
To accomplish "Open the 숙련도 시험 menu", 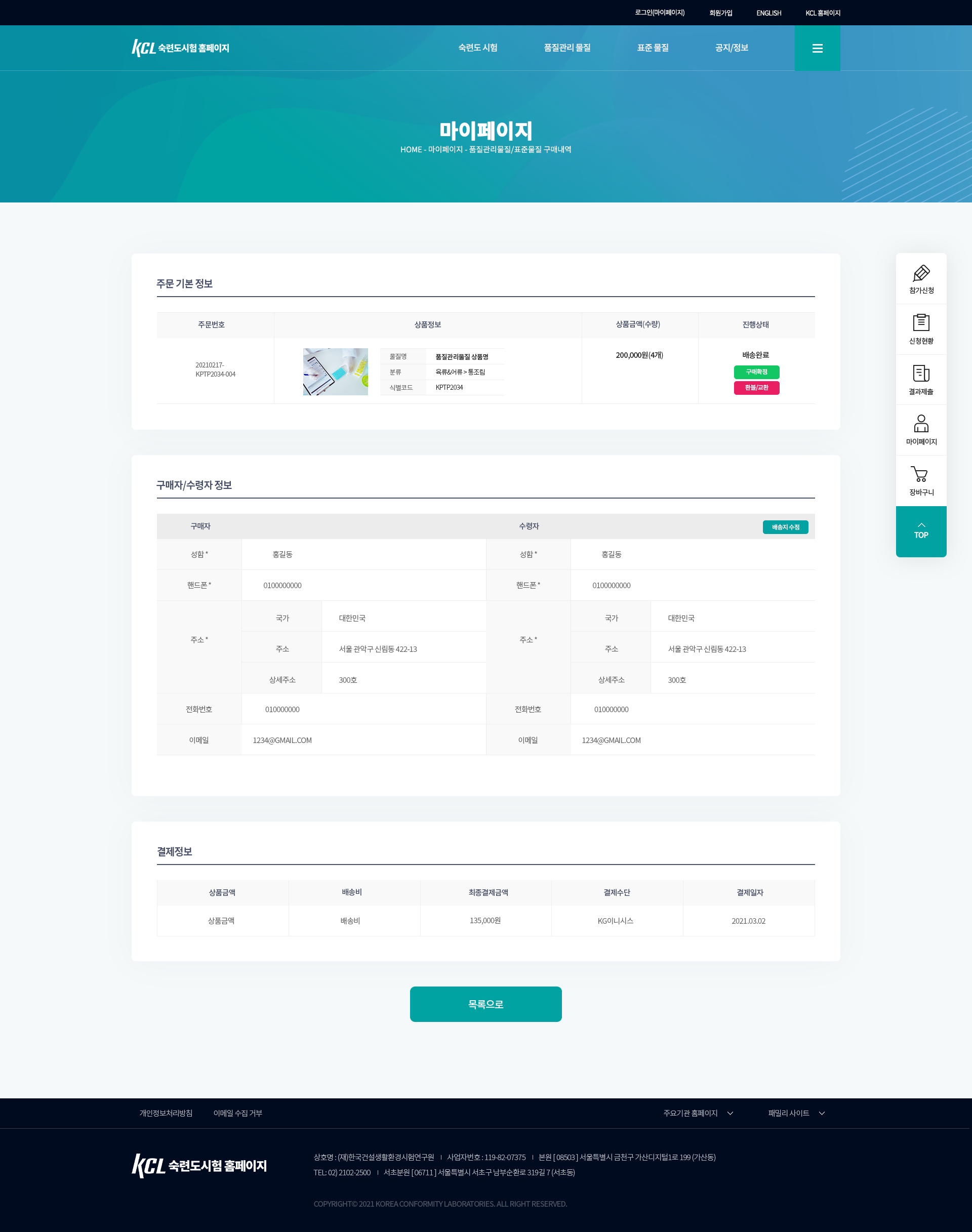I will (477, 48).
